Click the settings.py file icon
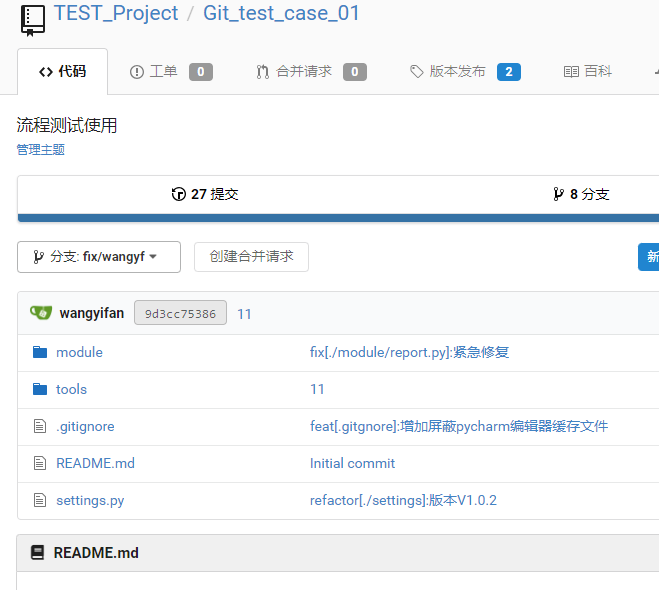The width and height of the screenshot is (659, 590). coord(40,500)
